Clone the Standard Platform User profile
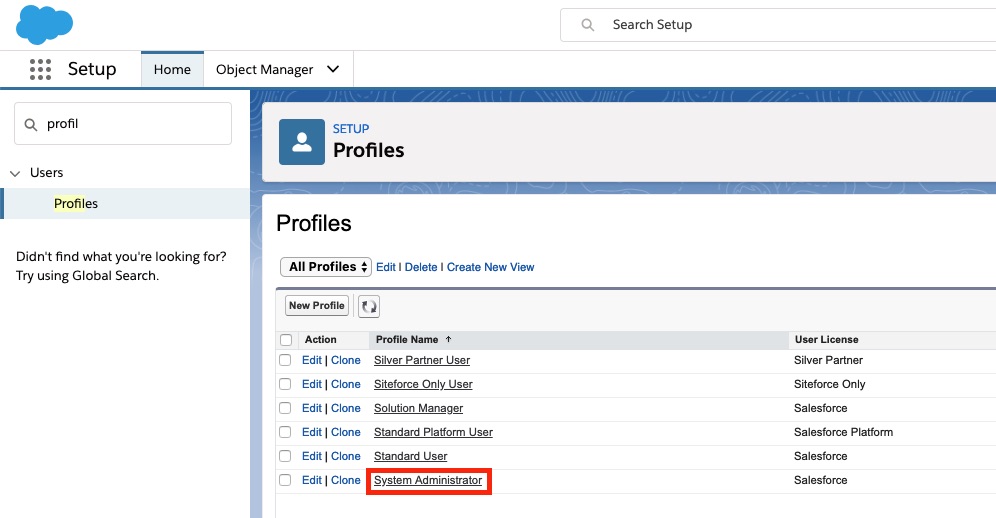 pyautogui.click(x=346, y=432)
